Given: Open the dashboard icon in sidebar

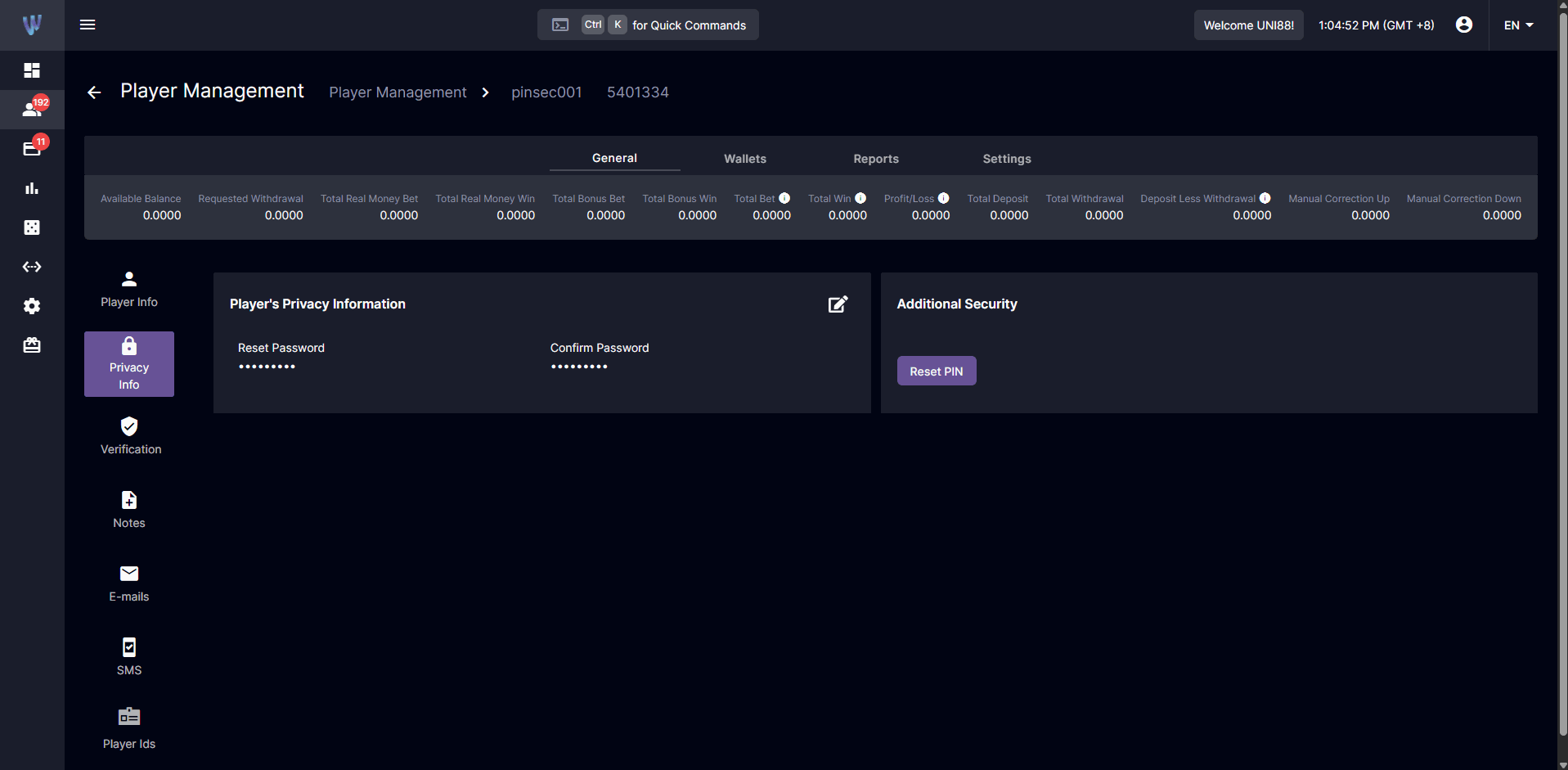Looking at the screenshot, I should (32, 70).
